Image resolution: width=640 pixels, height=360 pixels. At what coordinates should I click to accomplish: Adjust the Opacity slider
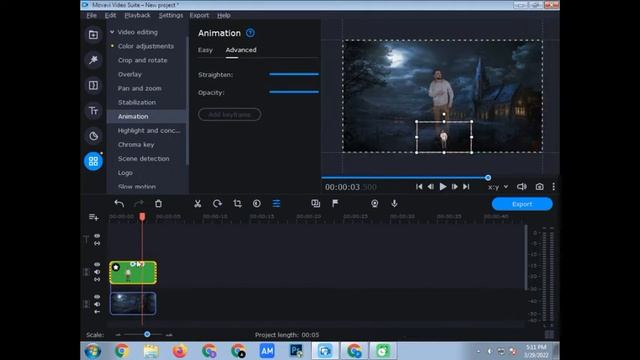(294, 92)
